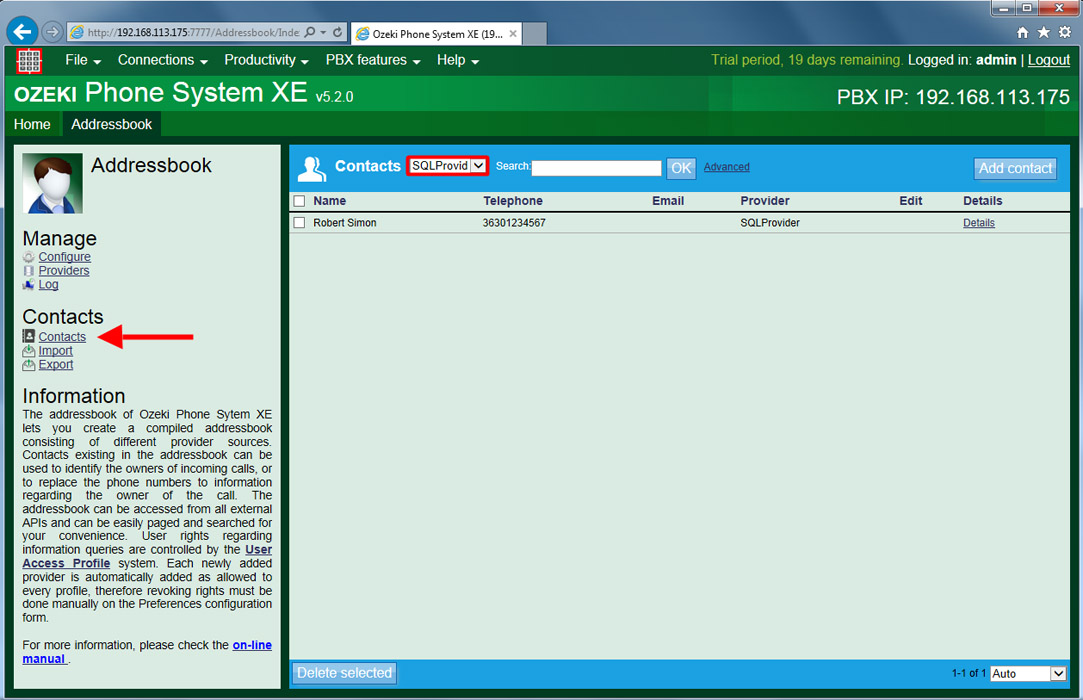Click the browser favorites star icon

(1044, 33)
